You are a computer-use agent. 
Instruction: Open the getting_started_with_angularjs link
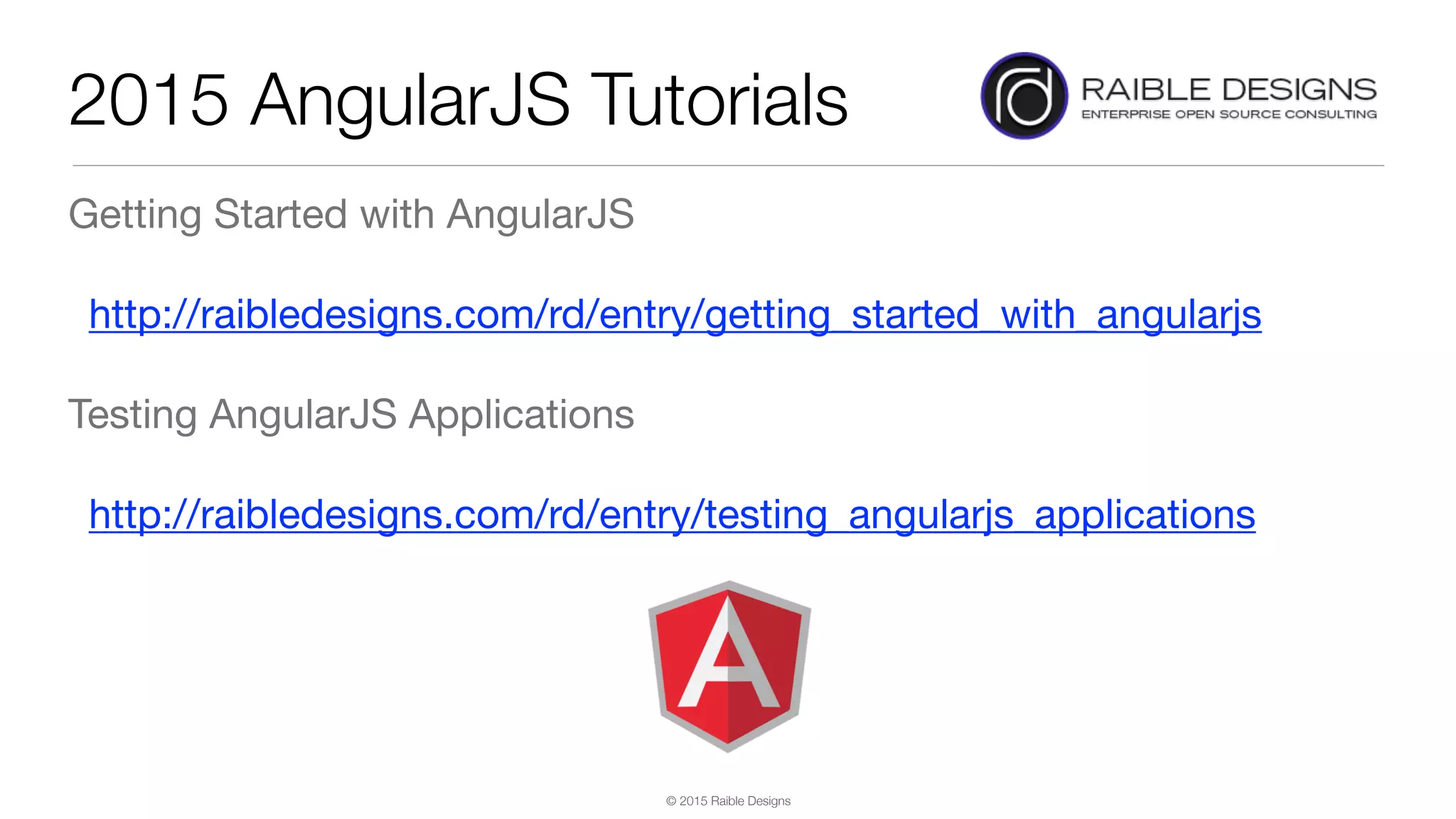click(675, 314)
